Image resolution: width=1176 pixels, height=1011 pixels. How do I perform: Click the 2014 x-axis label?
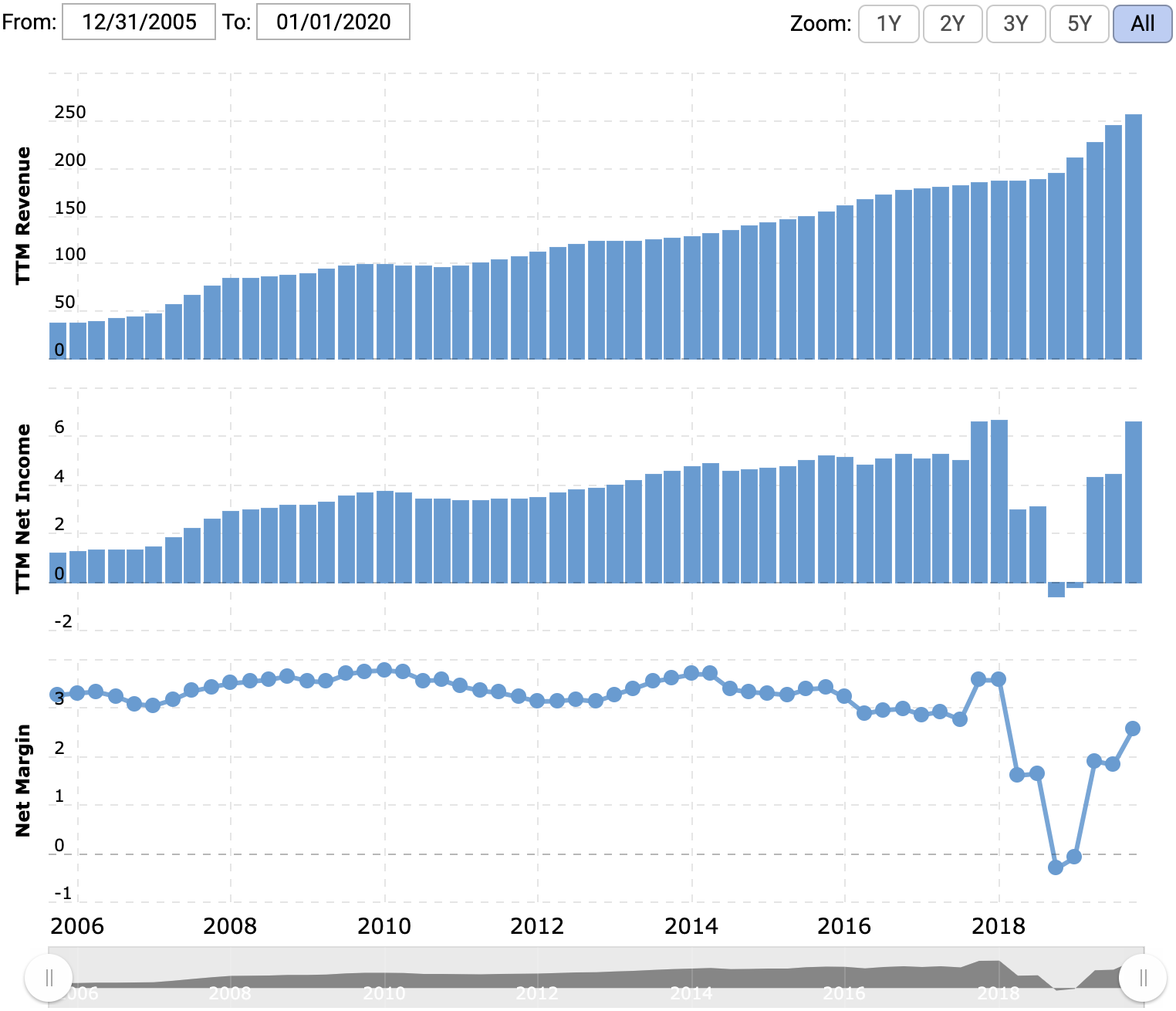(691, 926)
